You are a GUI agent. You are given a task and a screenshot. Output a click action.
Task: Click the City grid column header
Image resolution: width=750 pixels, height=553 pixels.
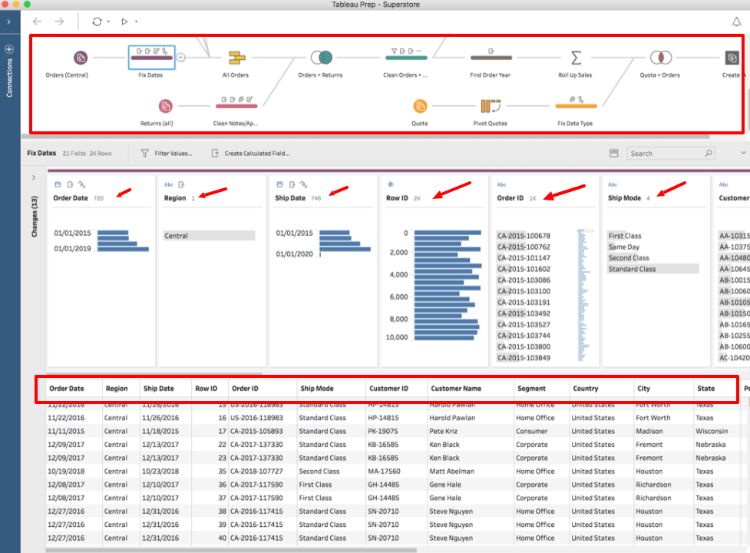643,388
